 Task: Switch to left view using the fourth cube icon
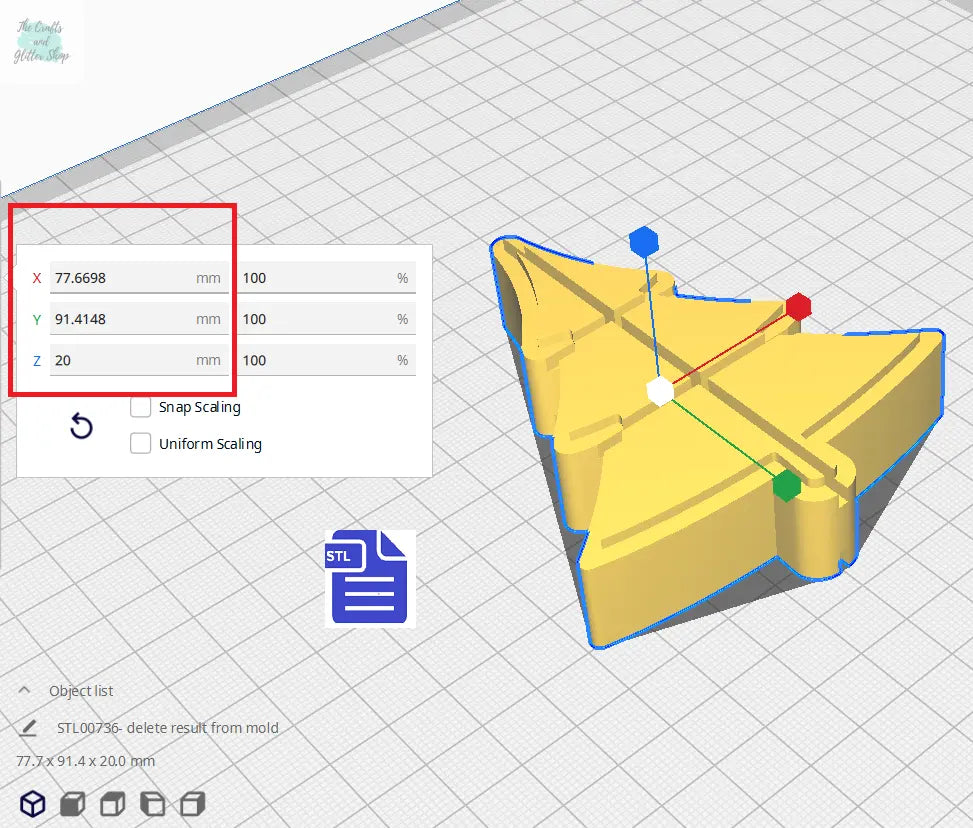pos(152,802)
